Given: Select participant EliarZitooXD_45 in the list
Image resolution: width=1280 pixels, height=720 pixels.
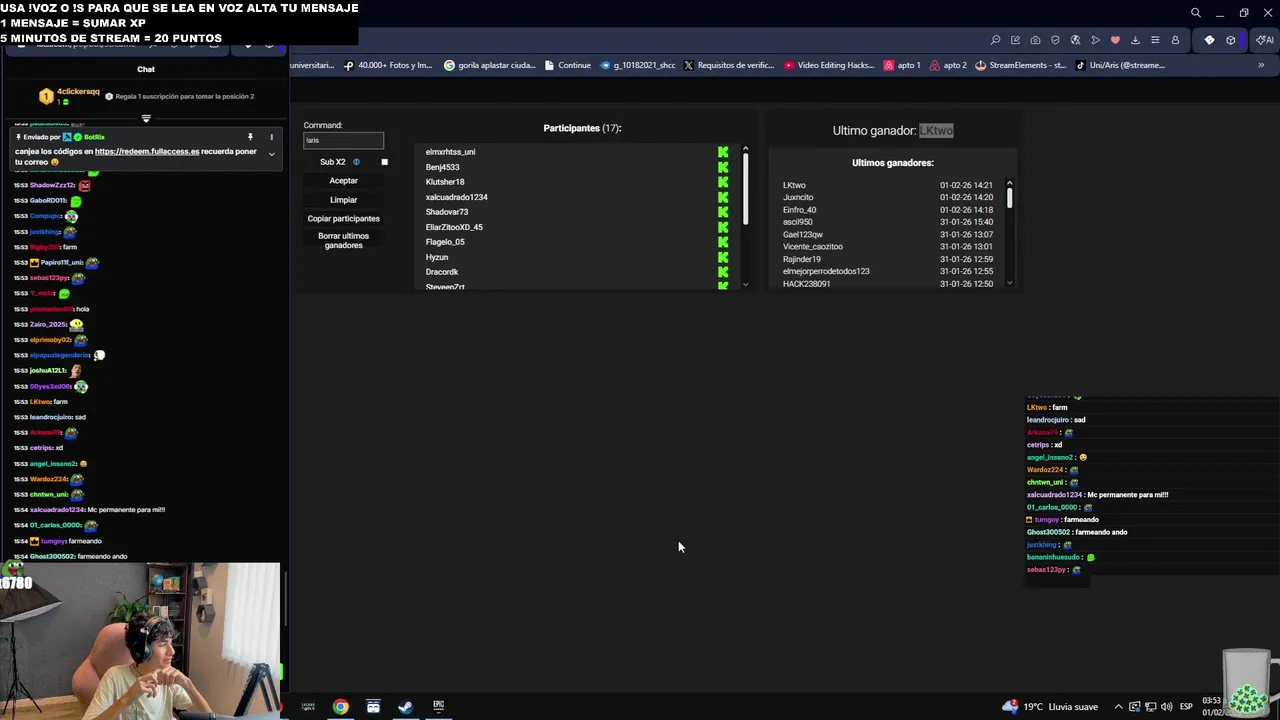Looking at the screenshot, I should 454,227.
